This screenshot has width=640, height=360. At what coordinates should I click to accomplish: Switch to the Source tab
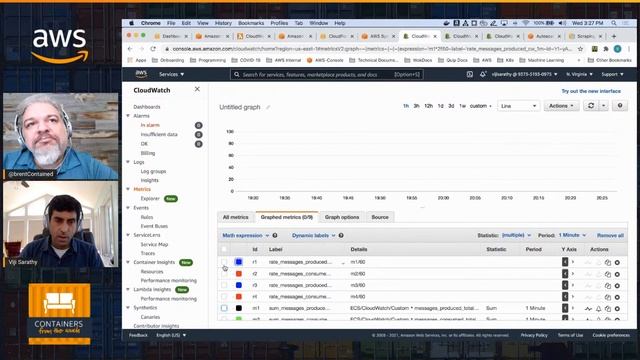pos(380,217)
